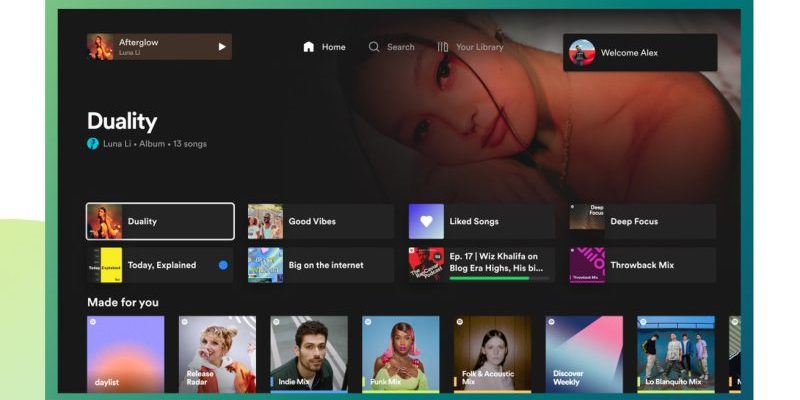Viewport: 800px width, 400px height.
Task: Open the Big on the internet tile
Action: pyautogui.click(x=321, y=265)
